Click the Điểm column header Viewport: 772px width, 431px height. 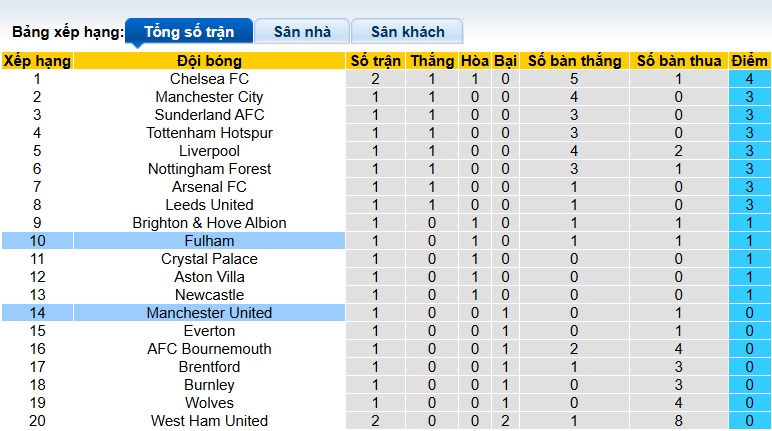click(x=749, y=61)
